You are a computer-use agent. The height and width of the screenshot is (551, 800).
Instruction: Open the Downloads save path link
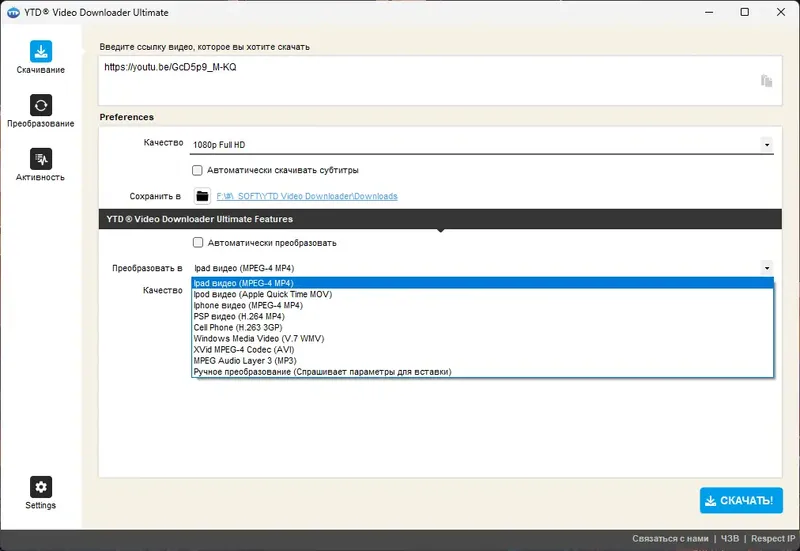tap(307, 196)
